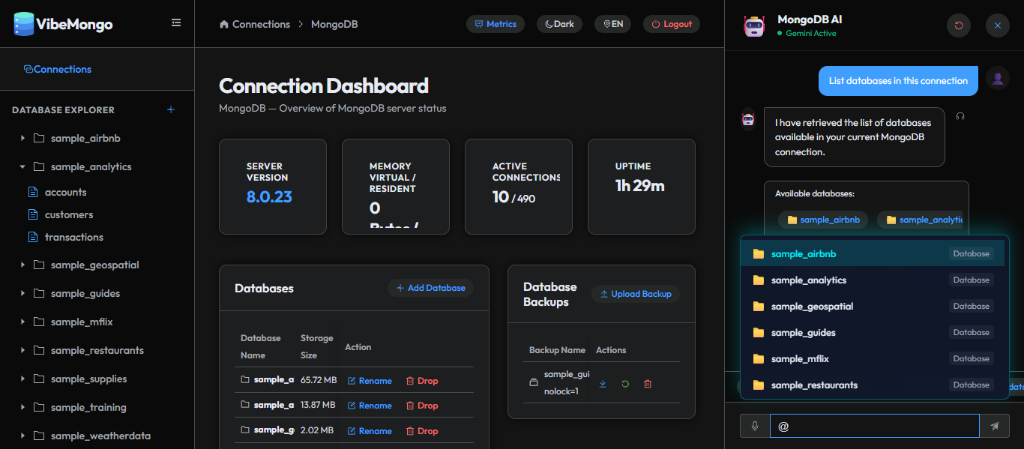Go to Connections breadcrumb
The width and height of the screenshot is (1024, 449).
(x=255, y=24)
